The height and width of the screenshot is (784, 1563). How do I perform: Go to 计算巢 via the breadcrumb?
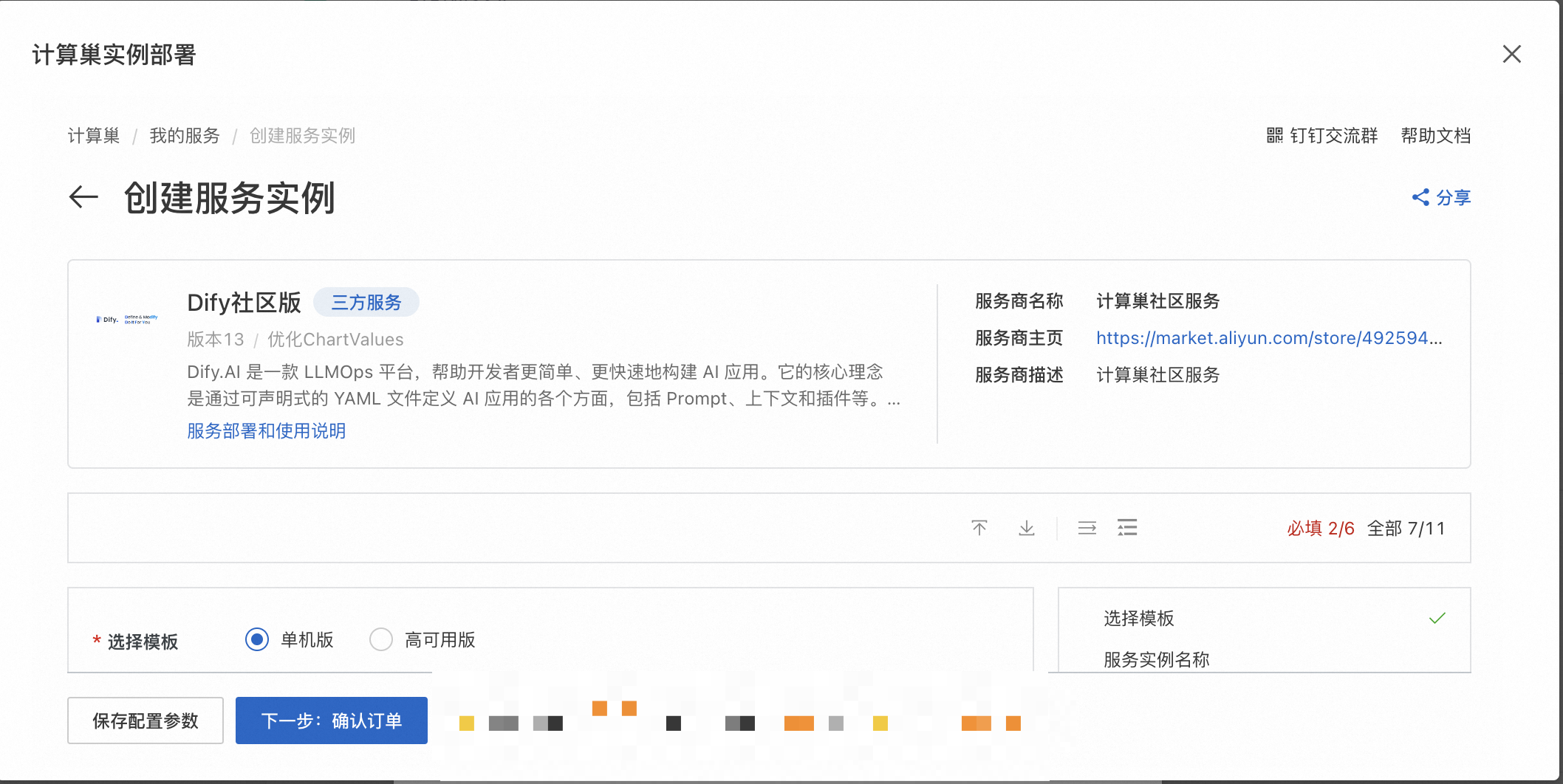point(93,136)
